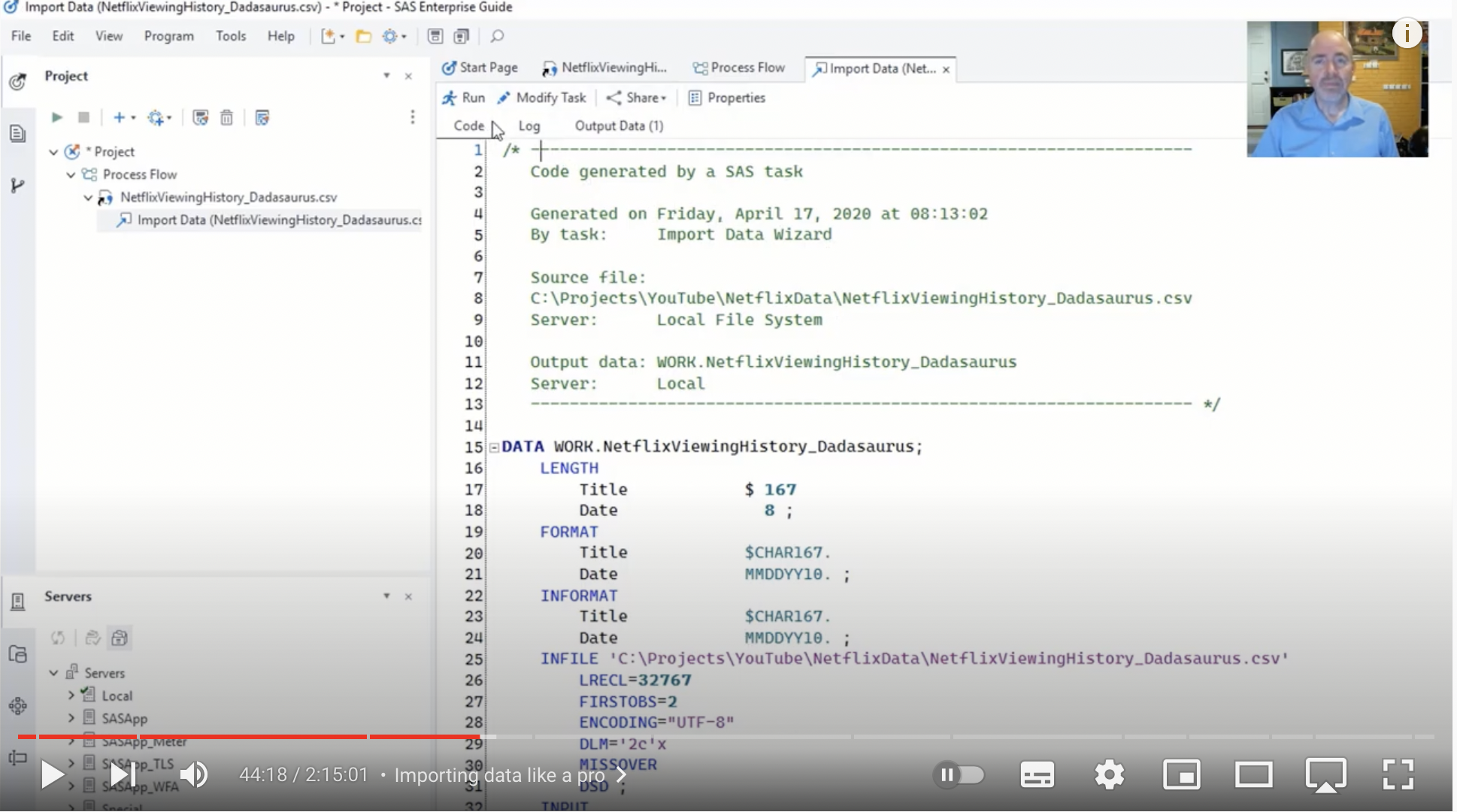
Task: Mute the video volume
Action: tap(194, 774)
